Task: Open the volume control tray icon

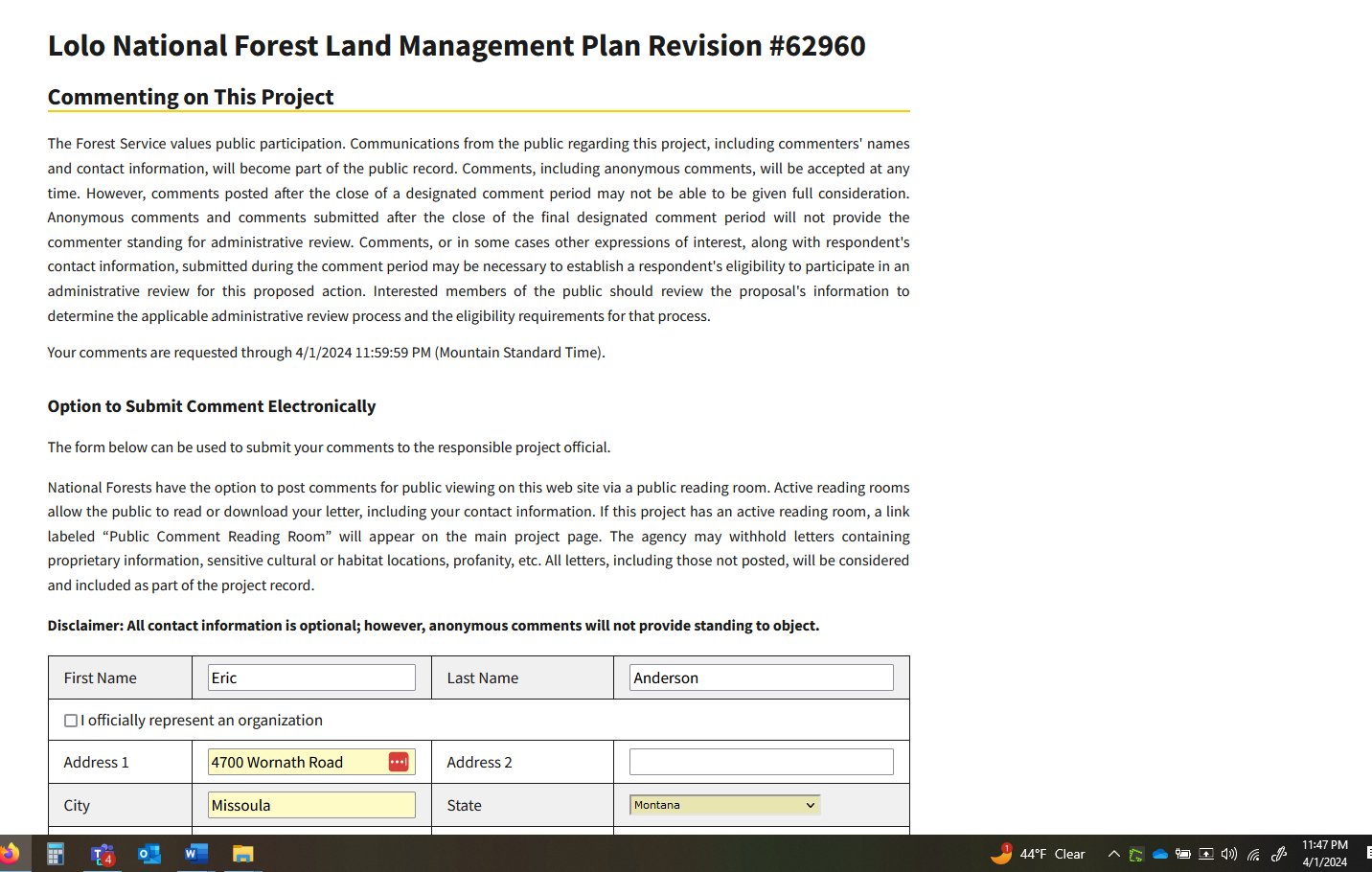Action: pos(1229,854)
